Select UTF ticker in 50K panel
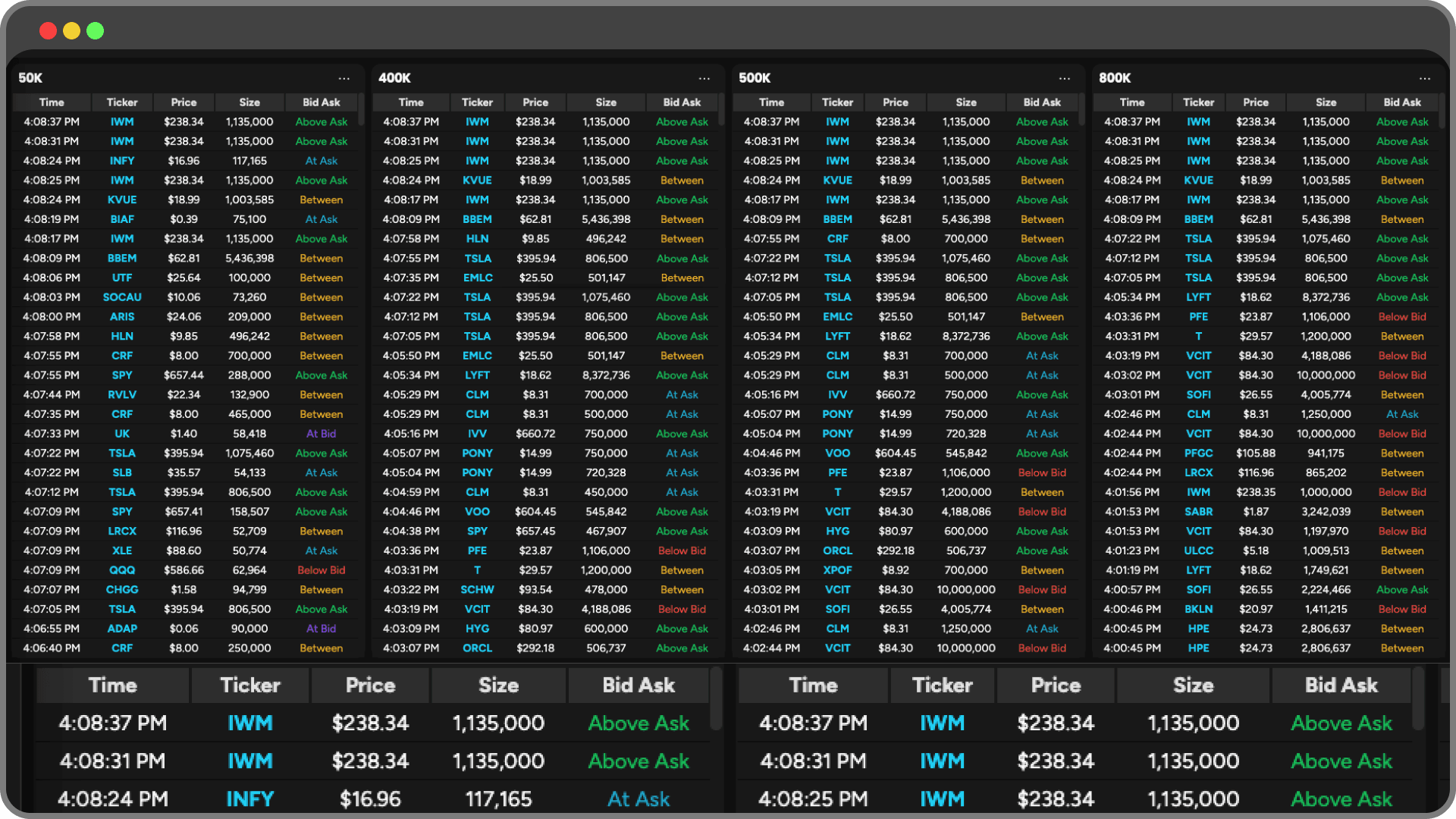Screen dimensions: 1456x819 pos(122,278)
